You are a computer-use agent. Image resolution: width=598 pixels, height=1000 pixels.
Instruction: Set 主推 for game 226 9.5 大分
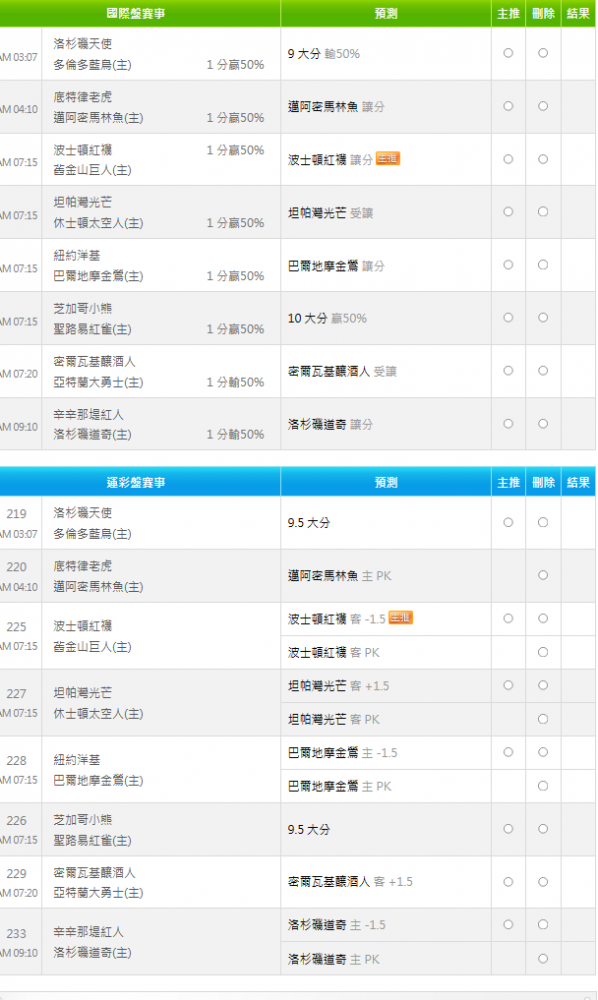(x=508, y=829)
